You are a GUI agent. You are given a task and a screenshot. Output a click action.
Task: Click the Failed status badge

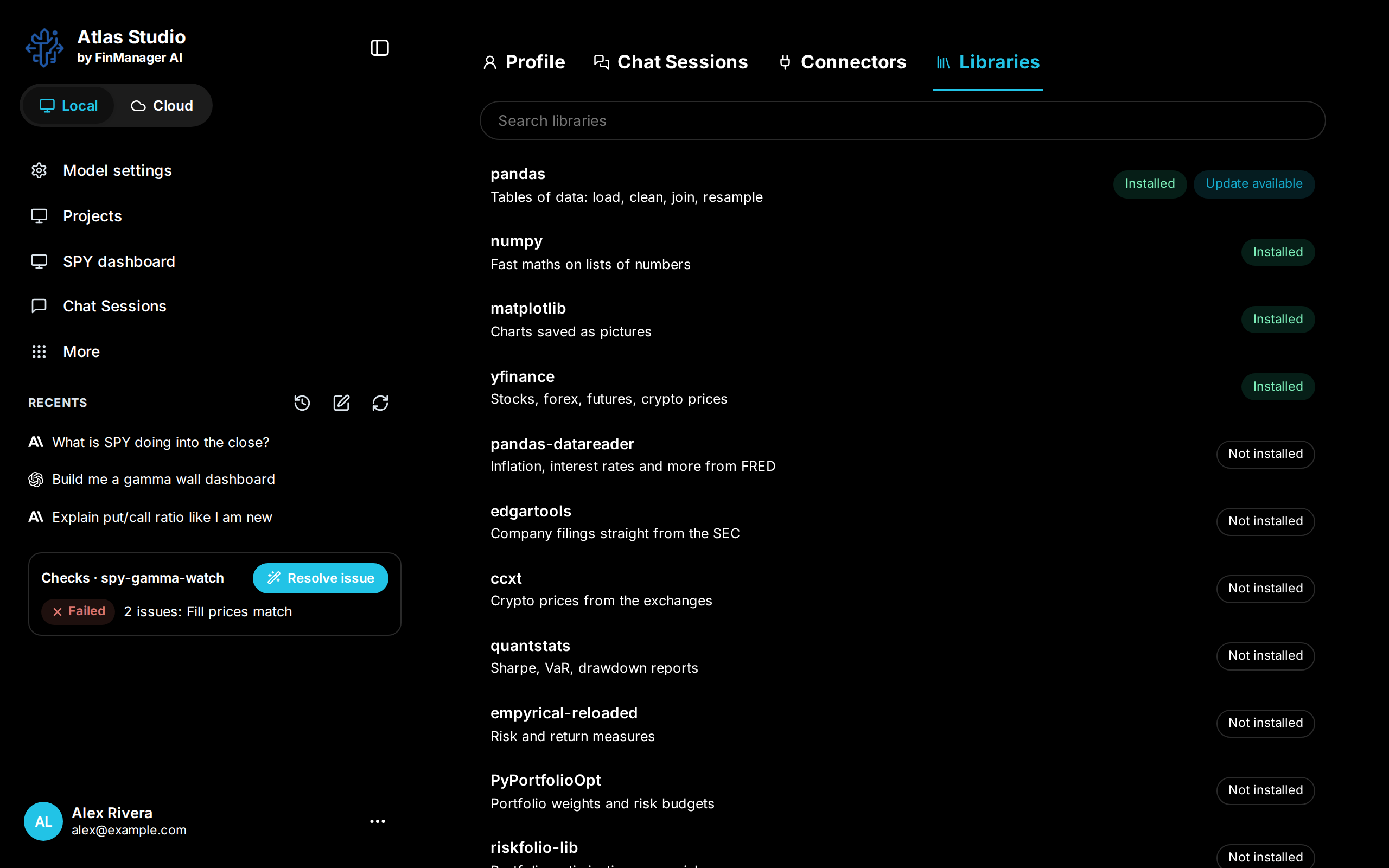[x=78, y=611]
